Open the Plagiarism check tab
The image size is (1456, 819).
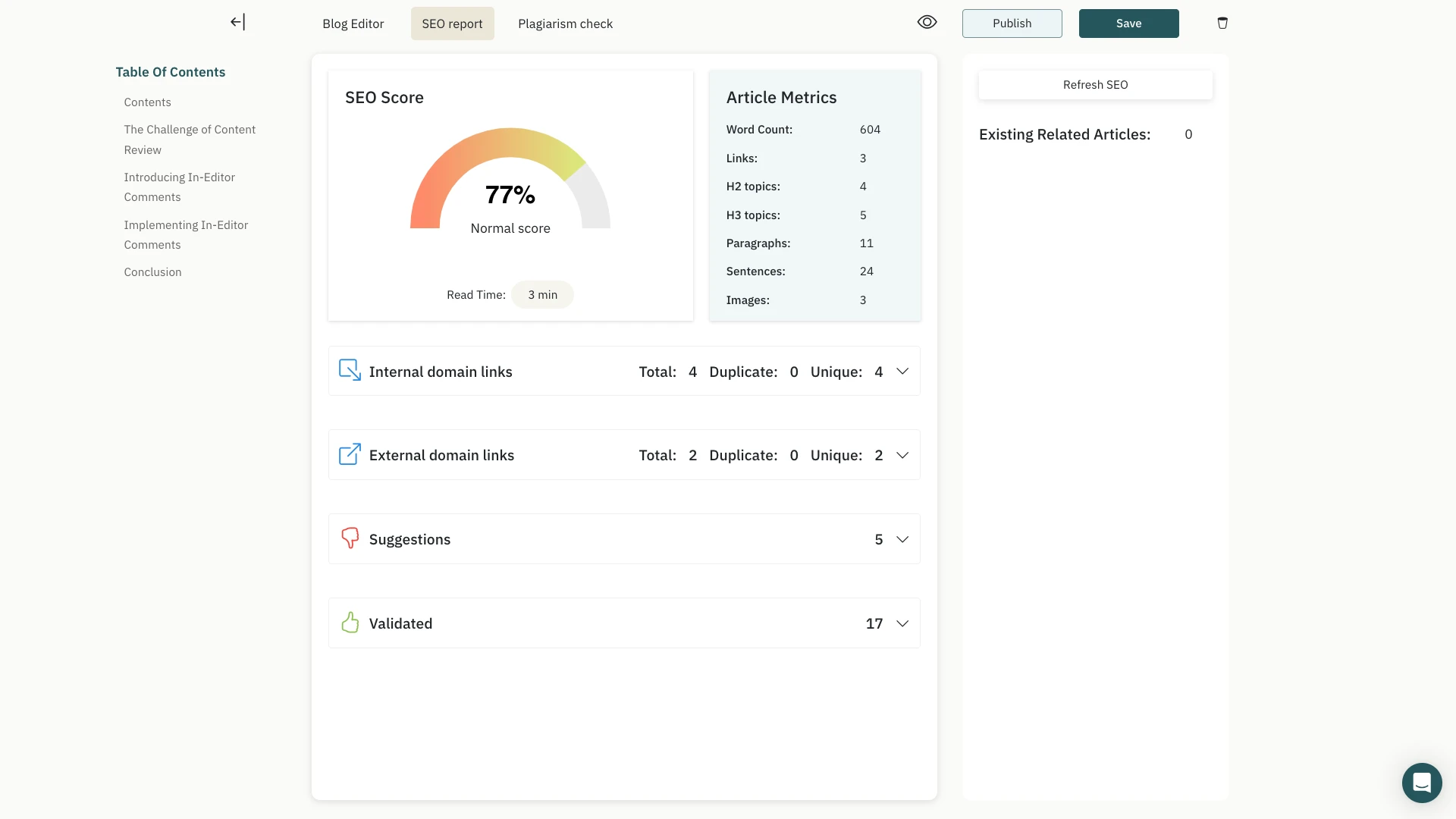[x=565, y=24]
